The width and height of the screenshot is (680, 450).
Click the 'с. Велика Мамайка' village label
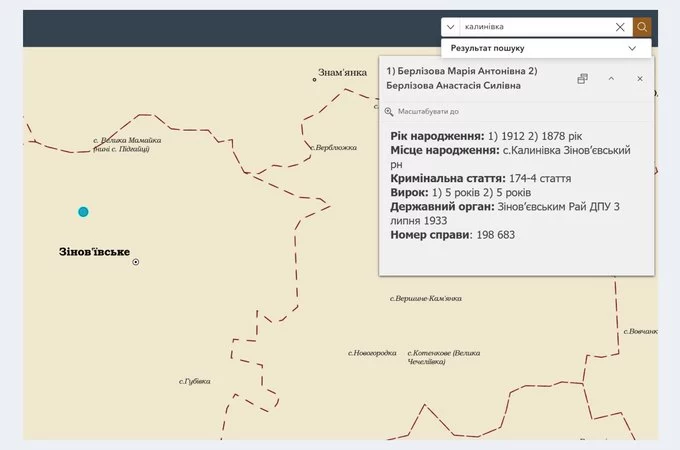point(127,141)
